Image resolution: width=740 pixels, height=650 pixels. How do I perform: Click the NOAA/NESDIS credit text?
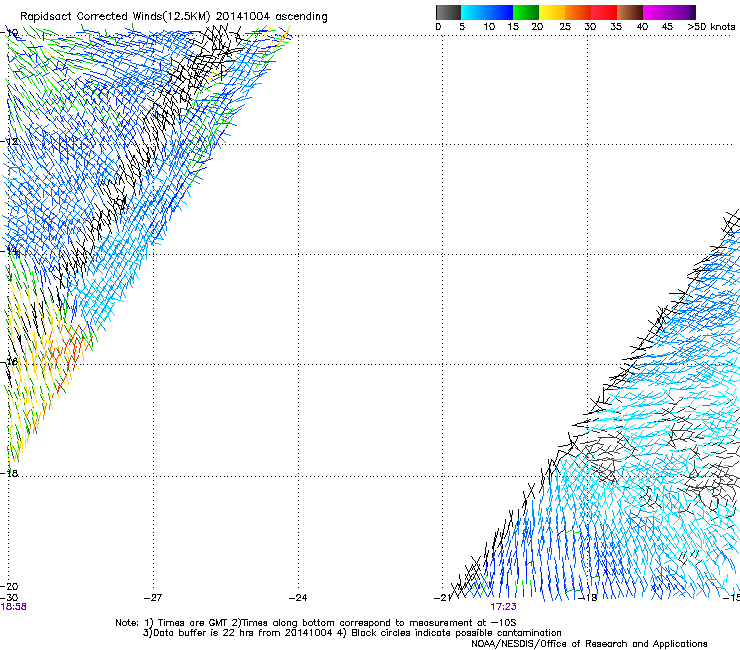(589, 644)
